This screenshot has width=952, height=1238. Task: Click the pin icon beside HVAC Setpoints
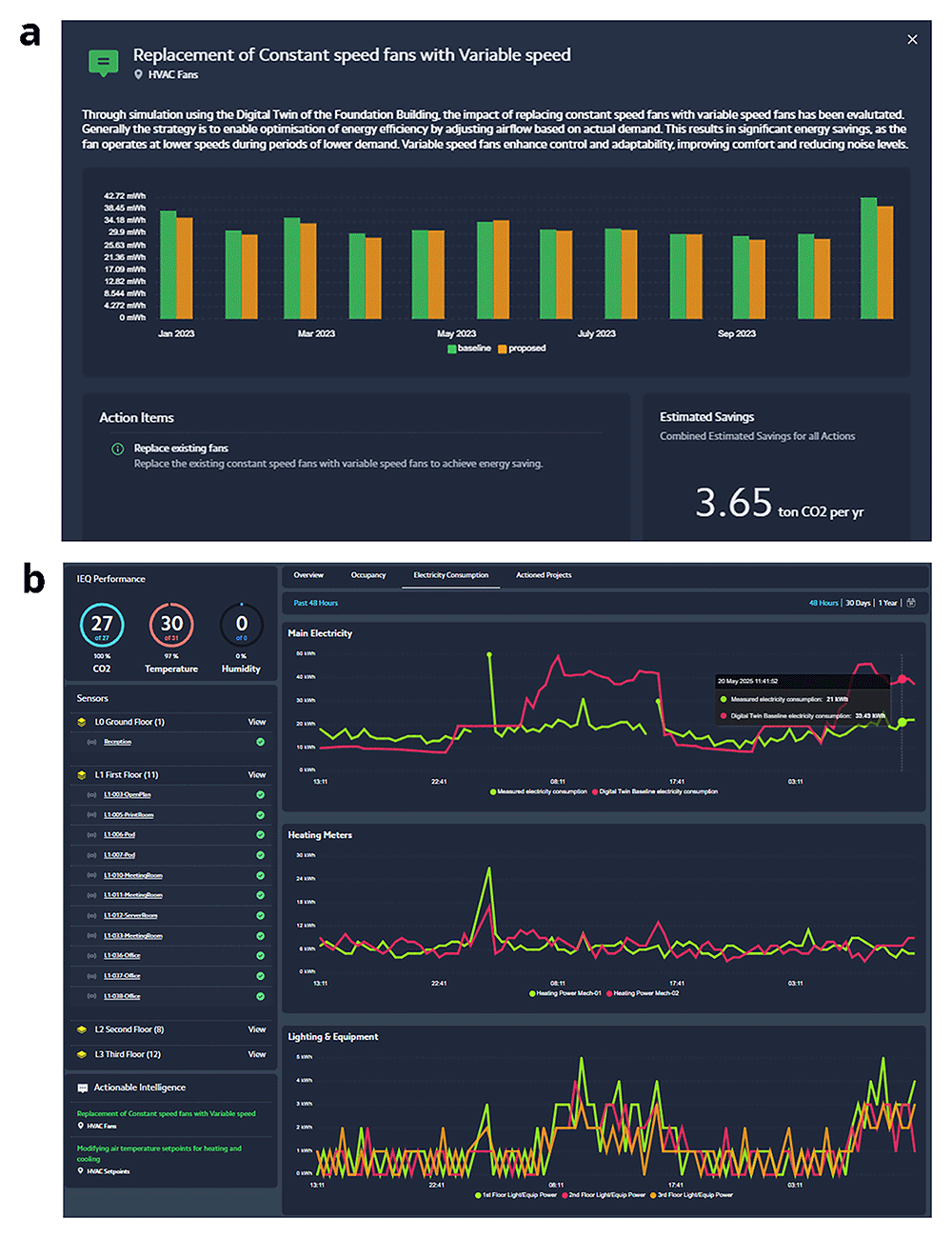tap(81, 1171)
